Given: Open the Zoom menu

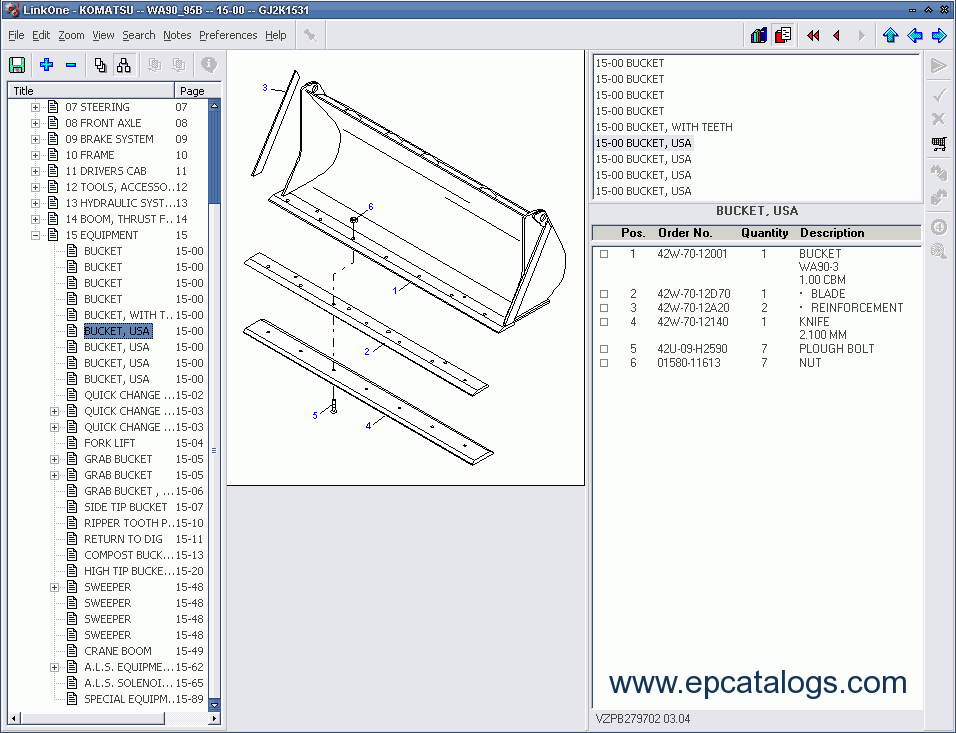Looking at the screenshot, I should click(71, 35).
